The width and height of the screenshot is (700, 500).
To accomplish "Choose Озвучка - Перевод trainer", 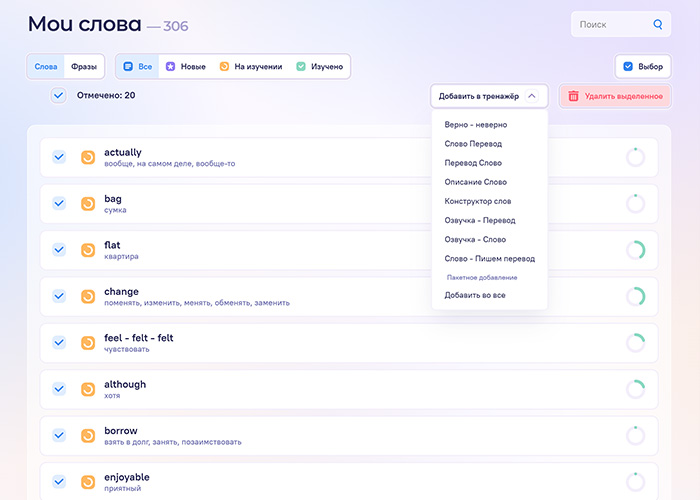I will 480,221.
